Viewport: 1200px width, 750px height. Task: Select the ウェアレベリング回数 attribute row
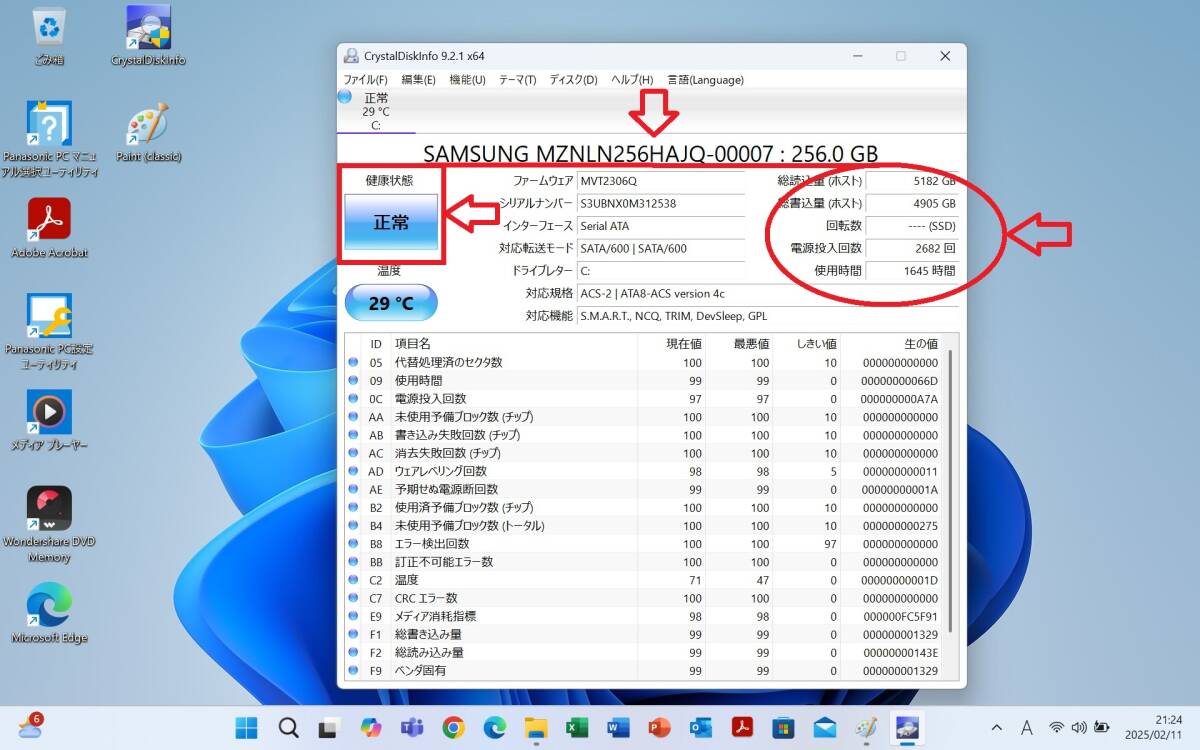(644, 471)
